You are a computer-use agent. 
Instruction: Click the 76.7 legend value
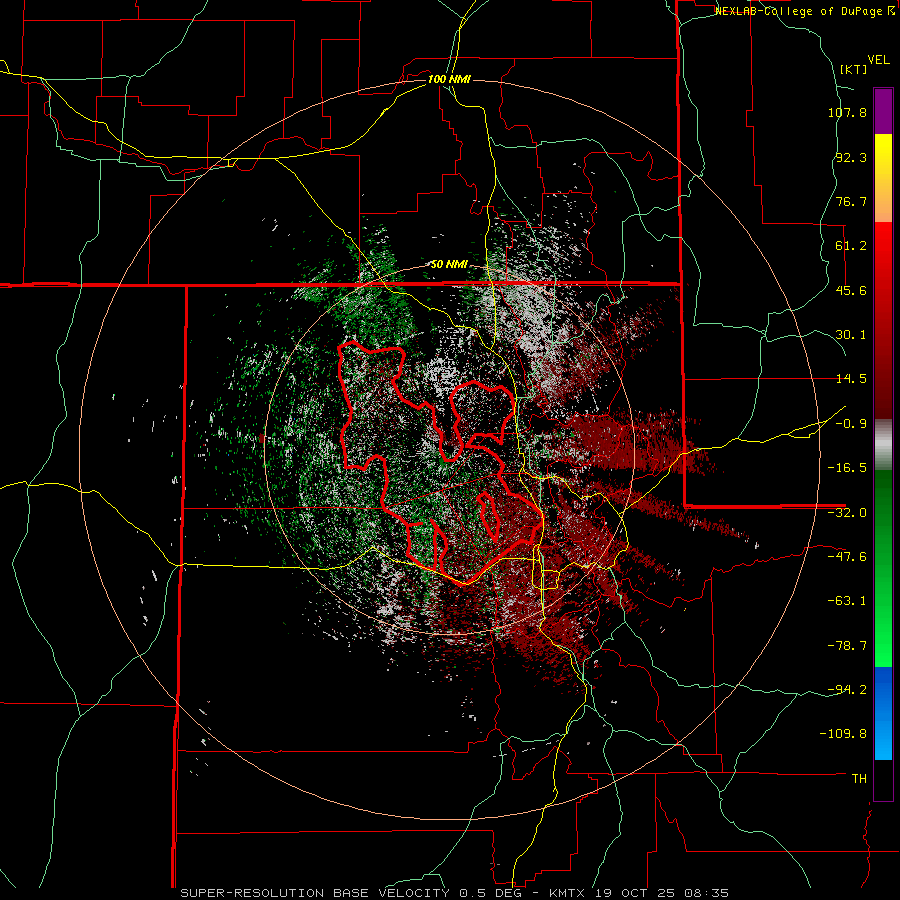click(x=851, y=201)
